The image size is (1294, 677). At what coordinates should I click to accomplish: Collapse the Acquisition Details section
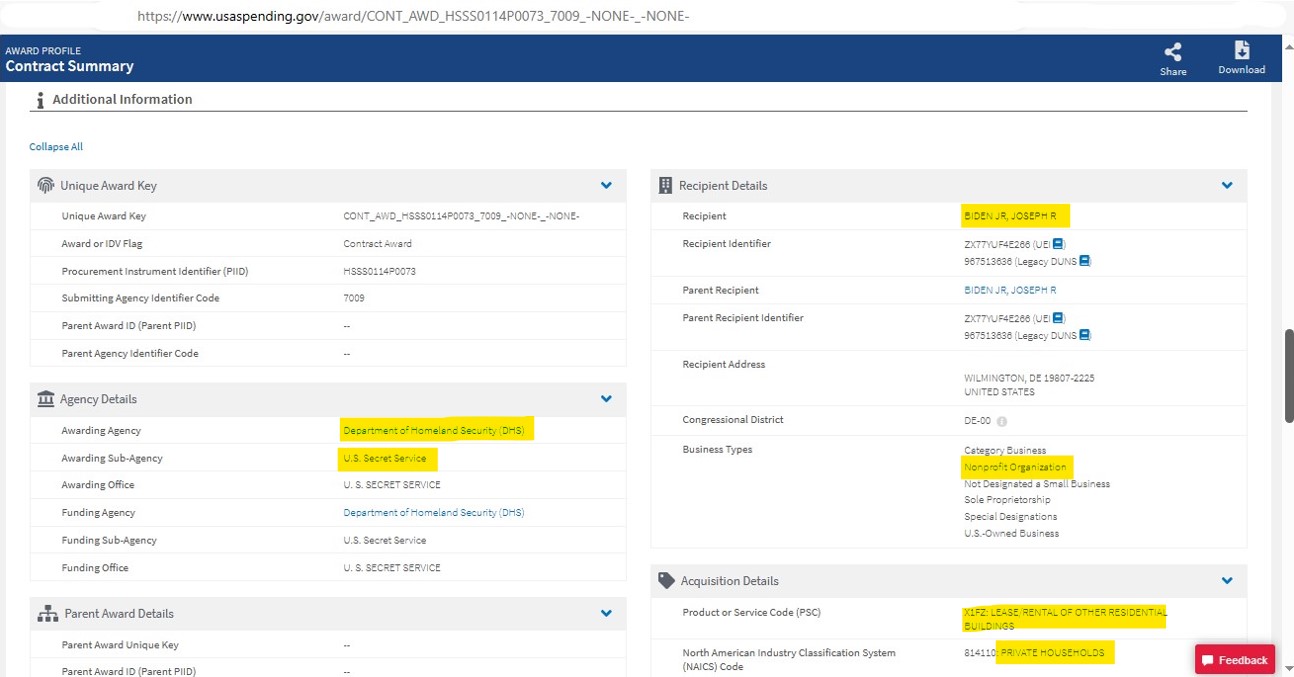click(1227, 580)
